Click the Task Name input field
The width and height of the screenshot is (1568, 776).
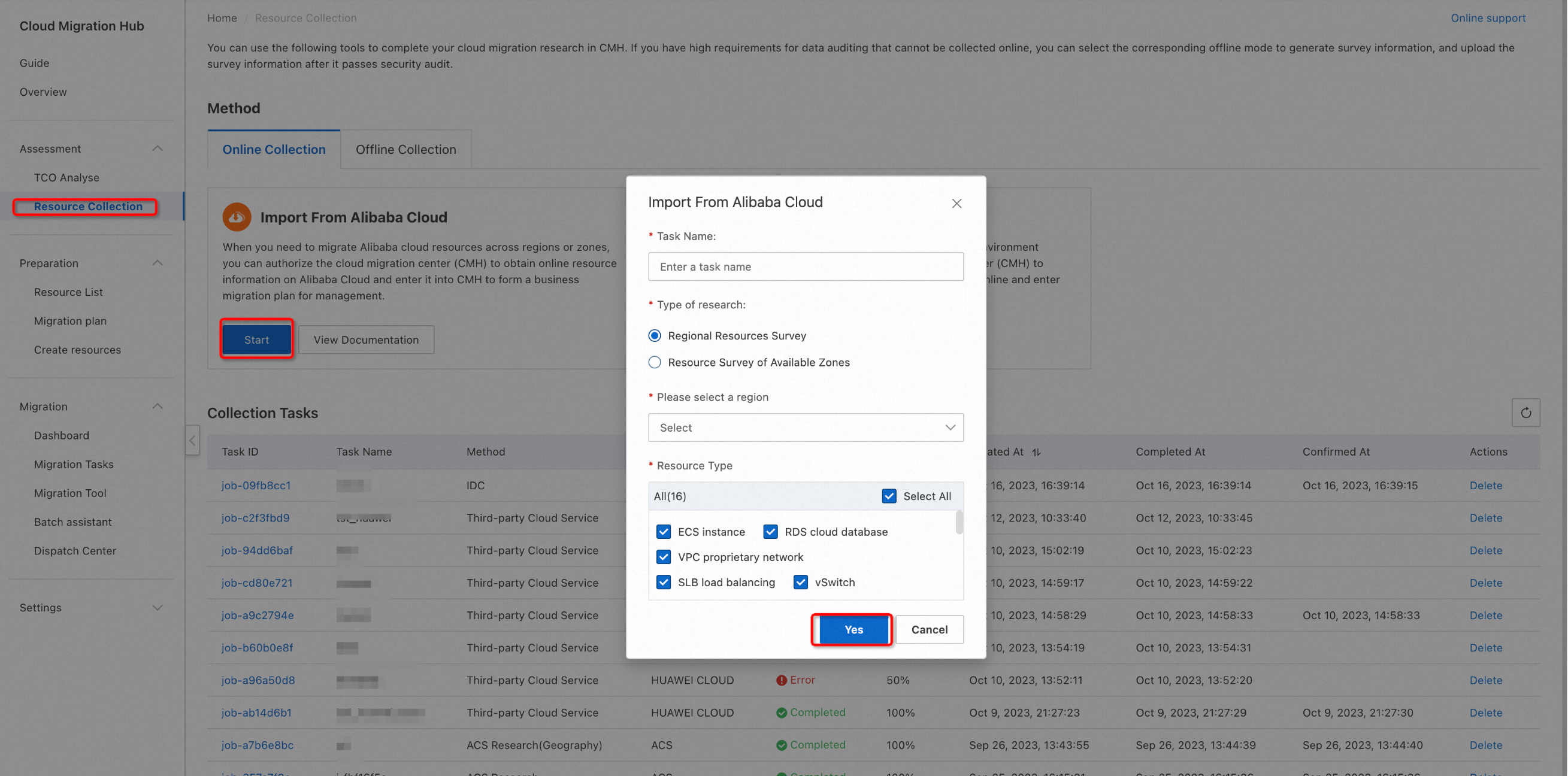(x=806, y=266)
